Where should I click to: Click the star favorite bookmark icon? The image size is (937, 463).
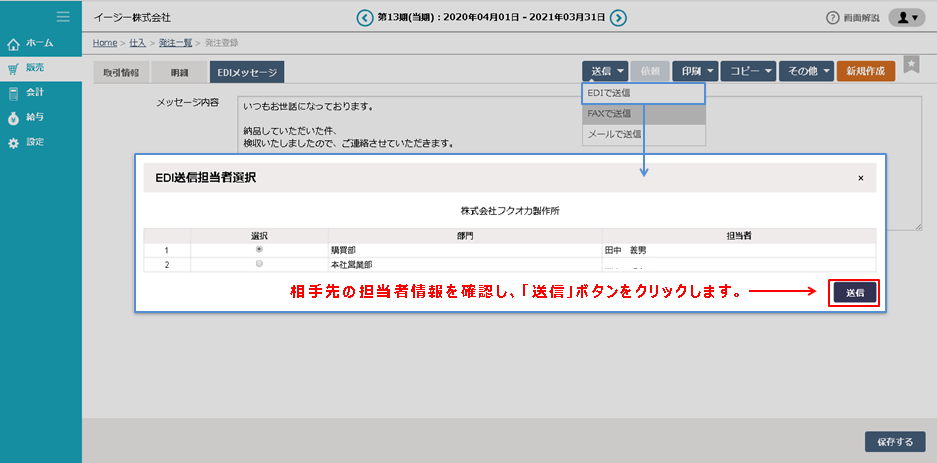point(911,64)
